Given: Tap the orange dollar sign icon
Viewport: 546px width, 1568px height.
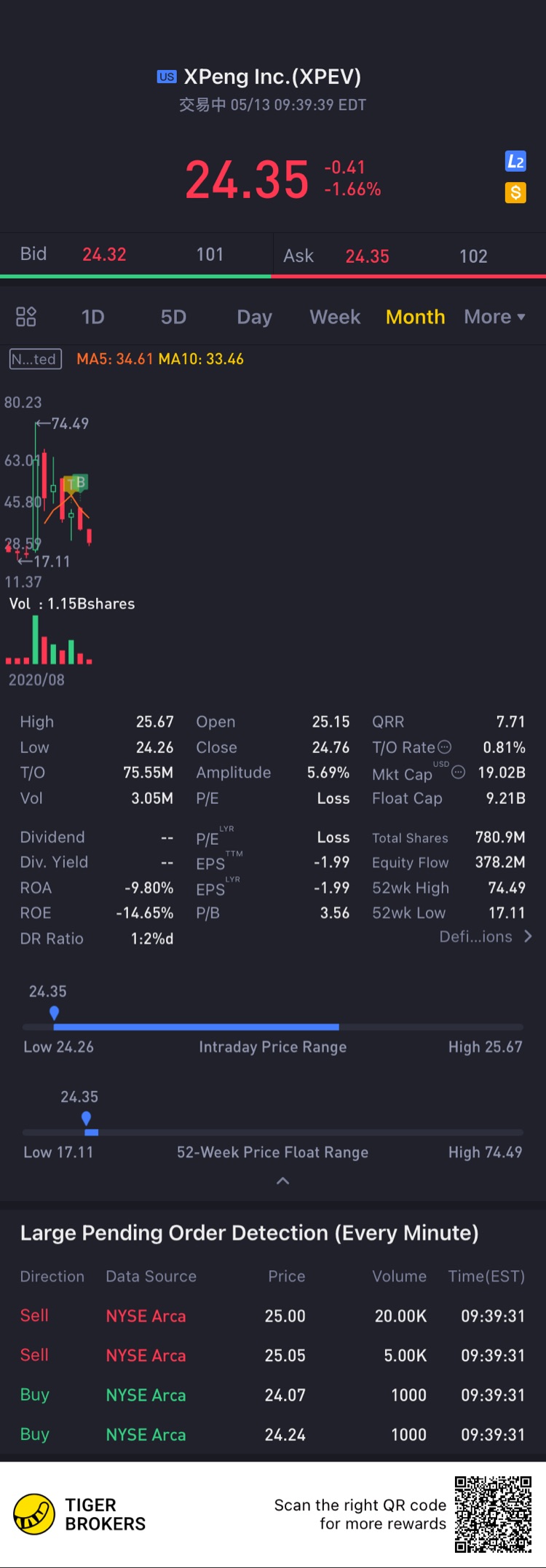Looking at the screenshot, I should point(515,193).
